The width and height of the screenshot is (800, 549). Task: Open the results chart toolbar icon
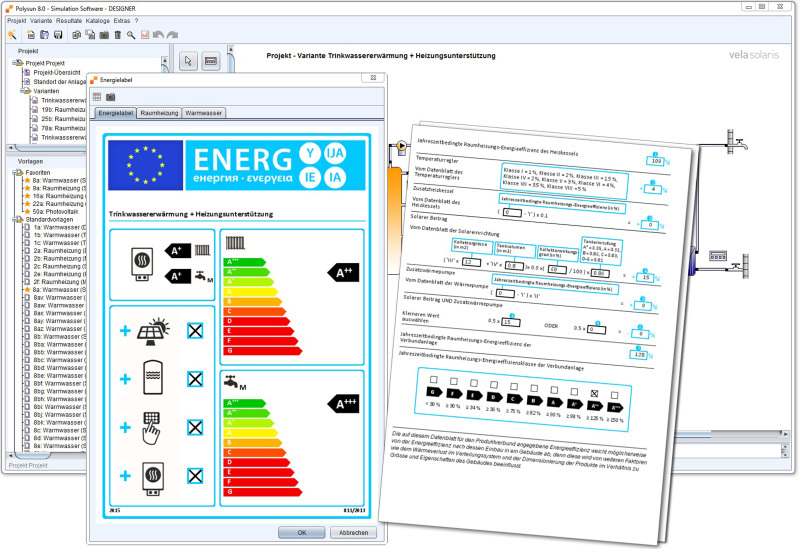pyautogui.click(x=145, y=35)
